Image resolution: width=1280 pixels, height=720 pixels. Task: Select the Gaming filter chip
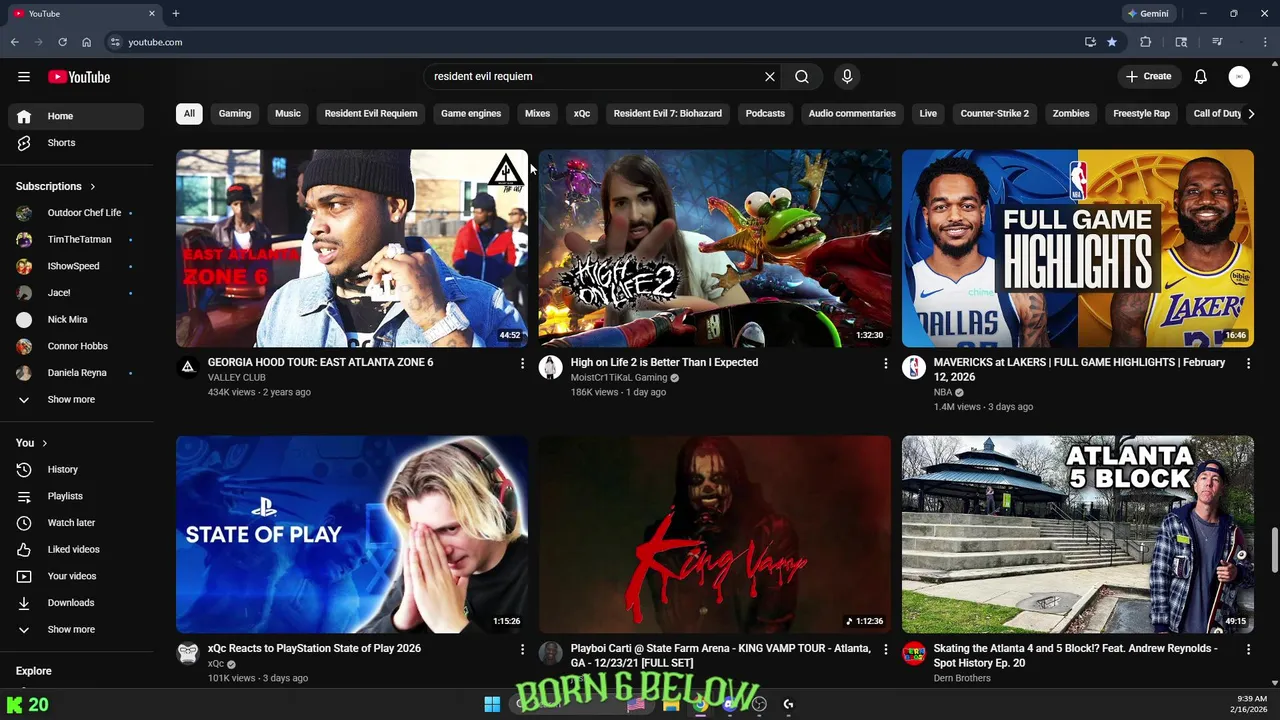coord(235,114)
